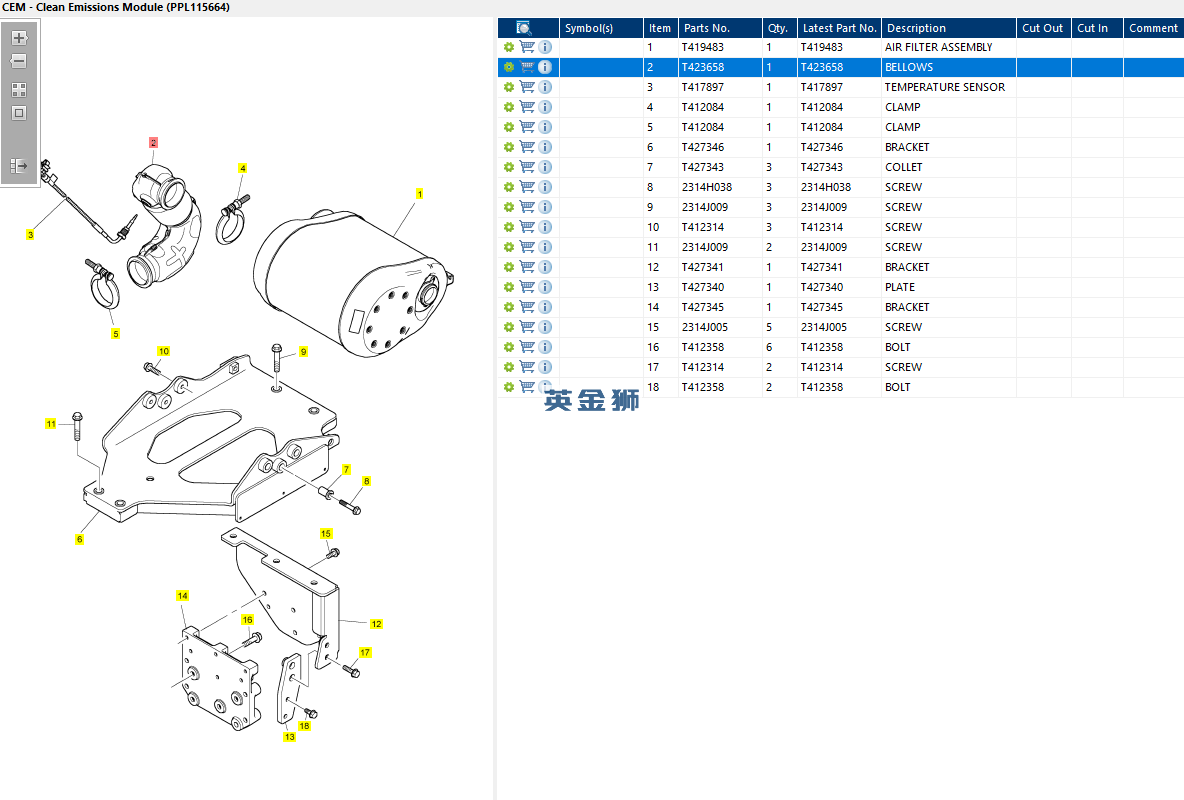Screen dimensions: 1184x800
Task: Open info for item 10 SCREW T412314
Action: (x=545, y=227)
